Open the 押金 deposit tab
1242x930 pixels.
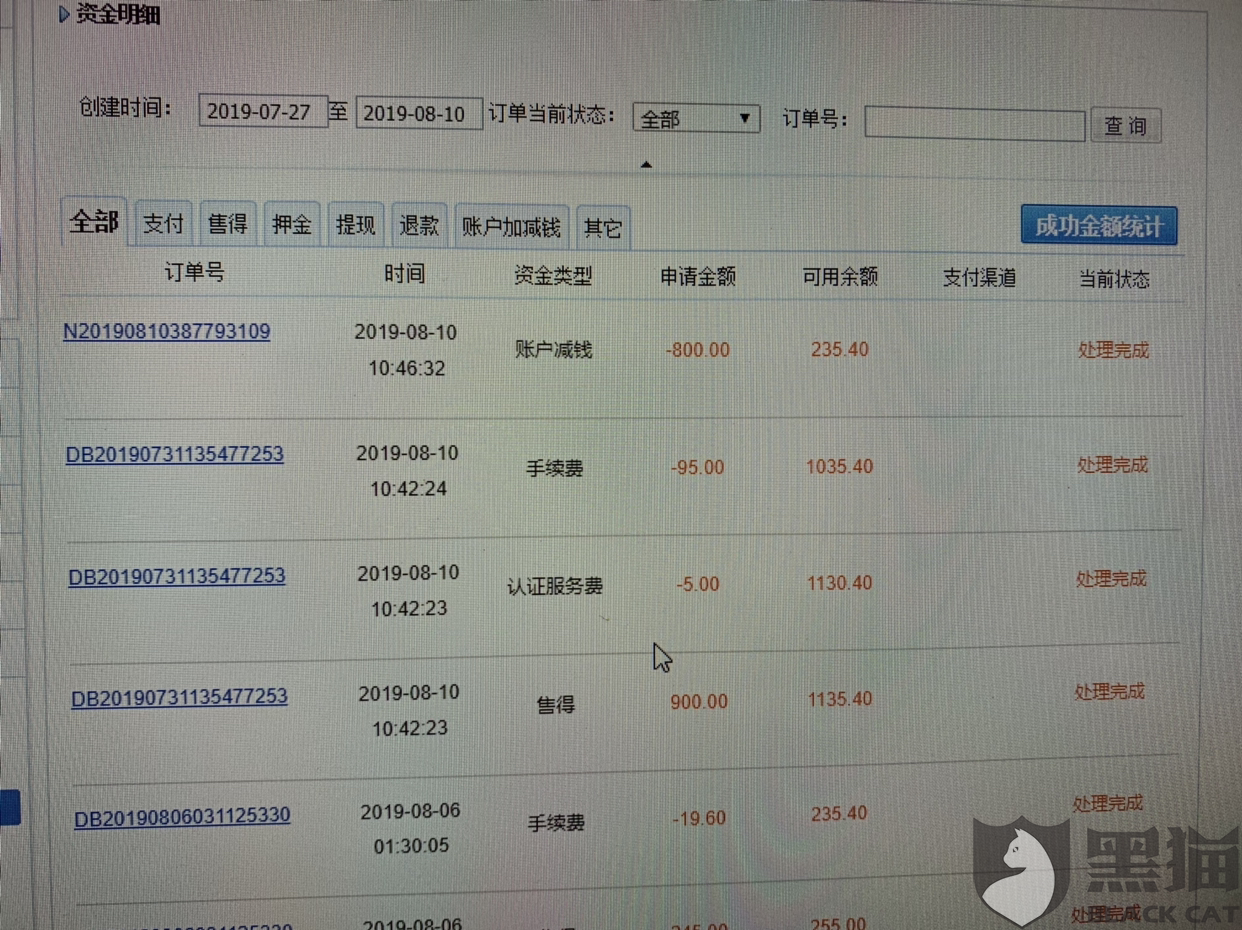point(291,224)
